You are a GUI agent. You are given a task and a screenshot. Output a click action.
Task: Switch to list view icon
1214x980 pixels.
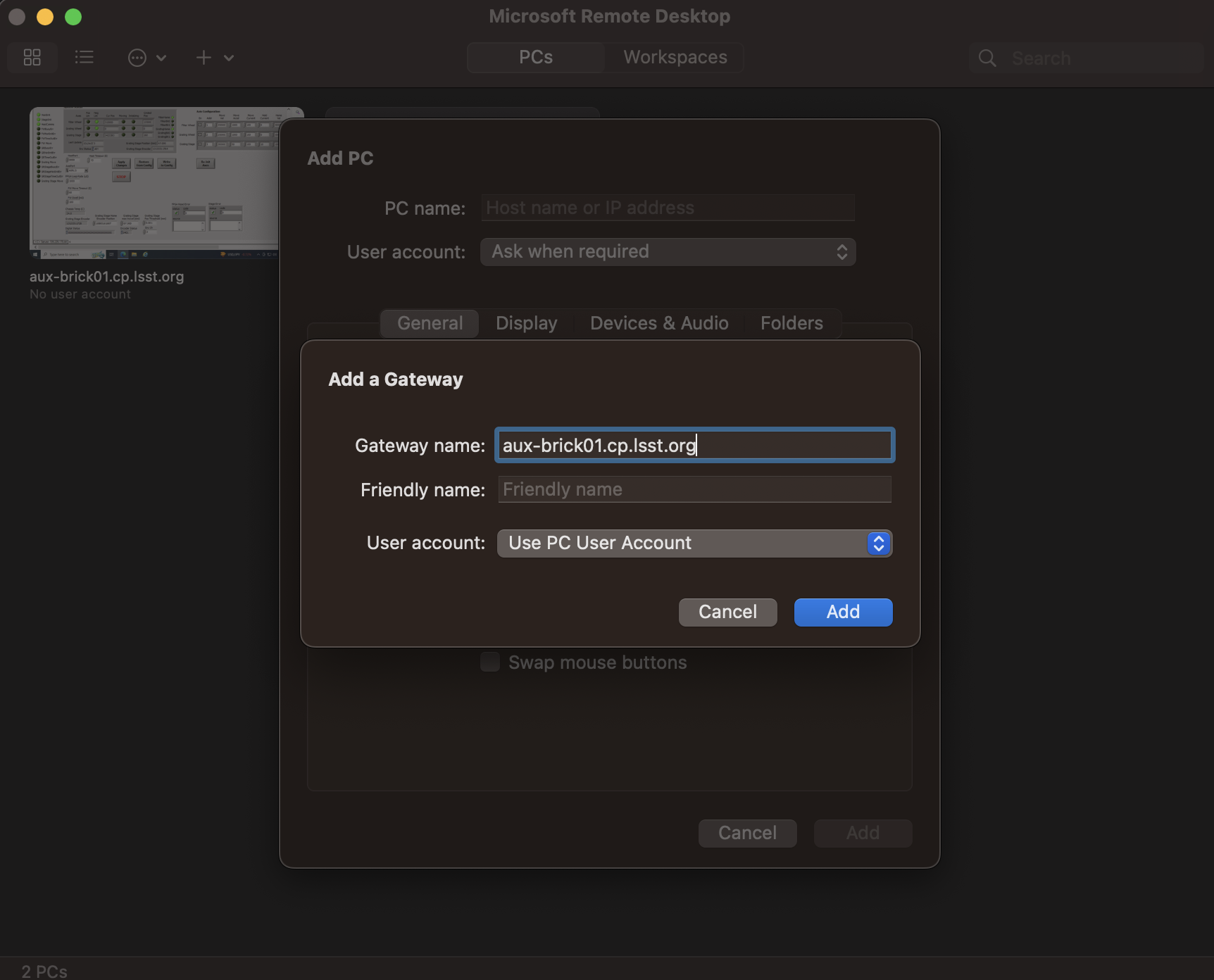click(x=85, y=58)
